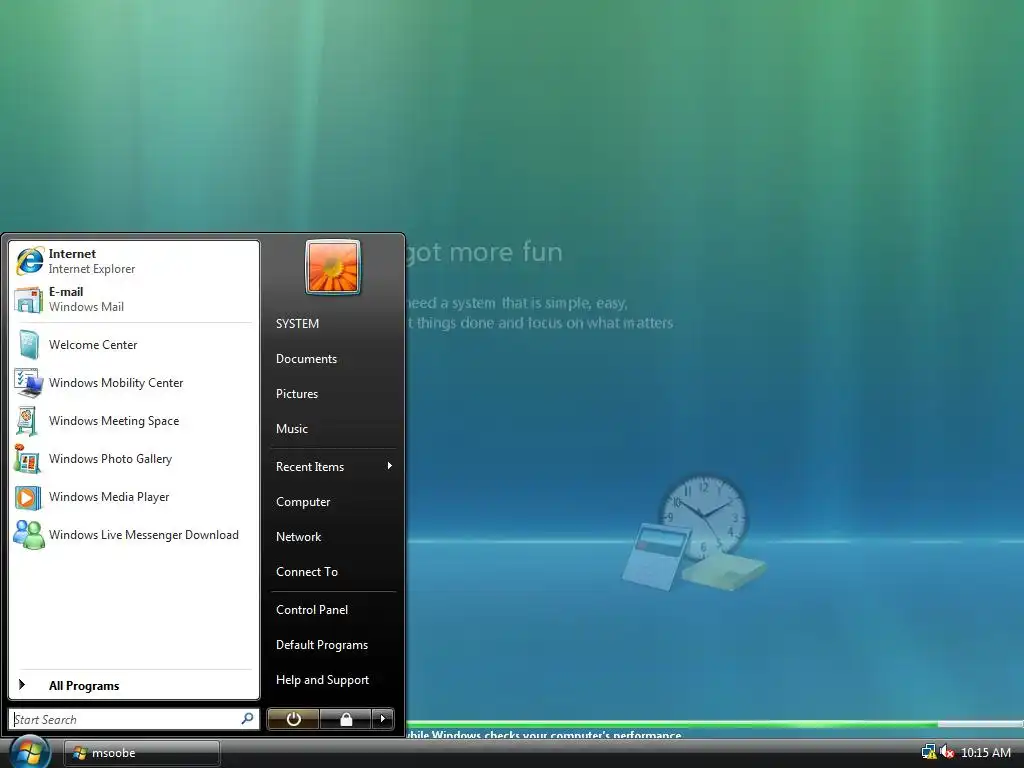The image size is (1024, 768).
Task: Click the green performance progress bar
Action: pyautogui.click(x=714, y=724)
